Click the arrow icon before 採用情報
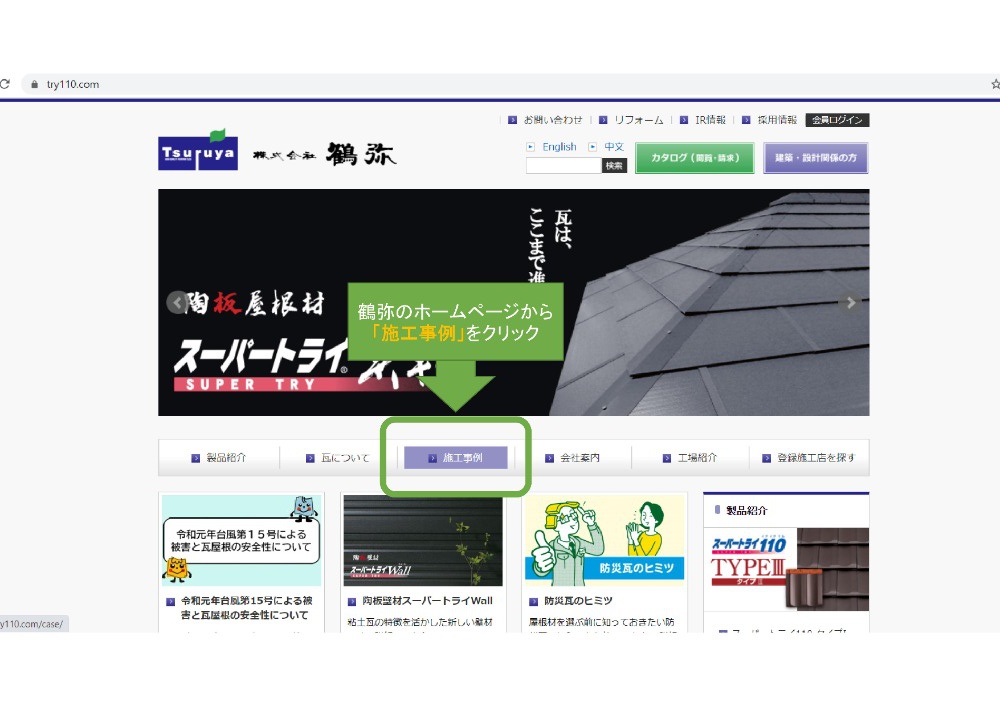Image resolution: width=1000 pixels, height=706 pixels. 746,120
